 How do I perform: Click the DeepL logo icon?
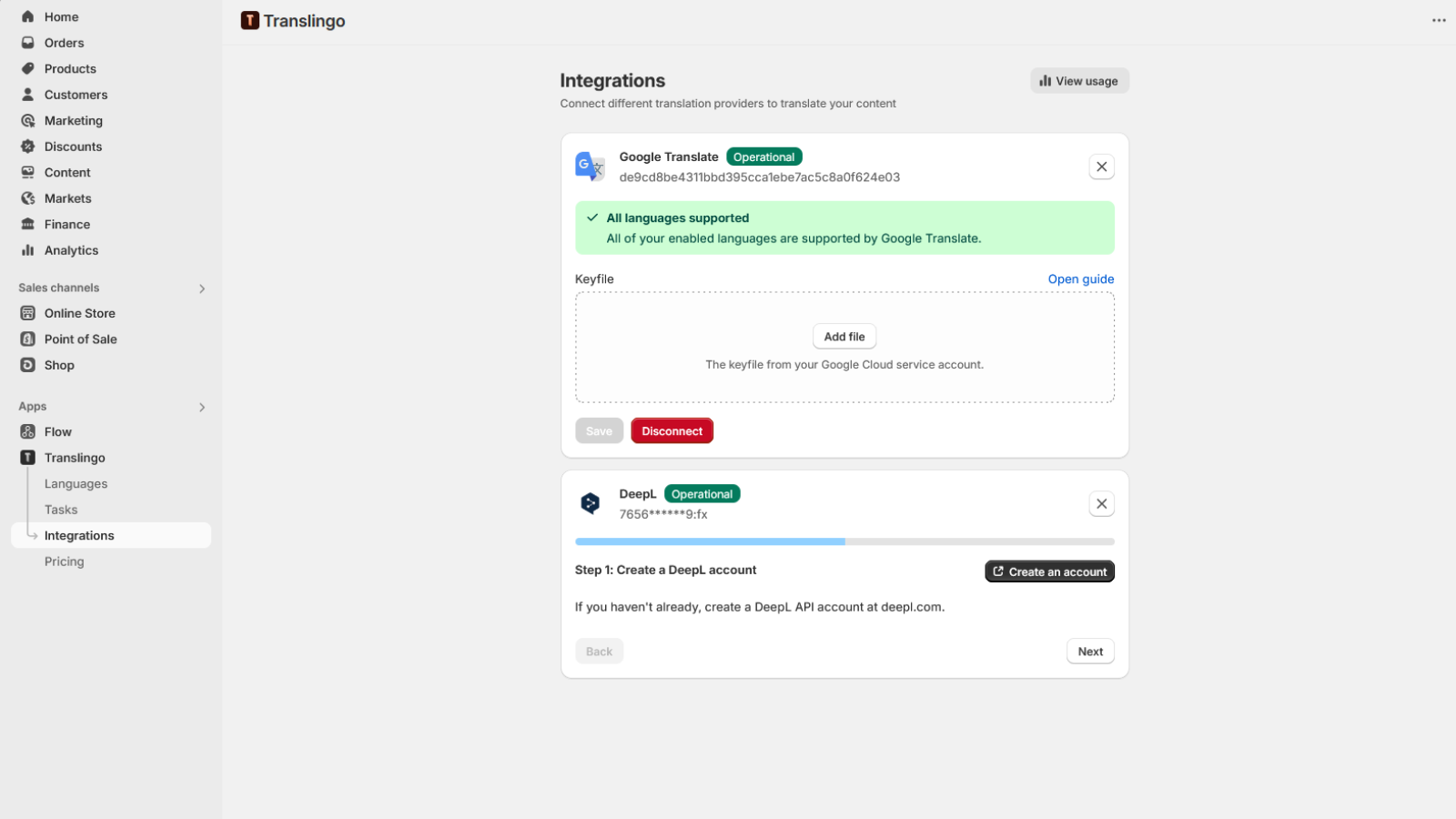pos(590,503)
